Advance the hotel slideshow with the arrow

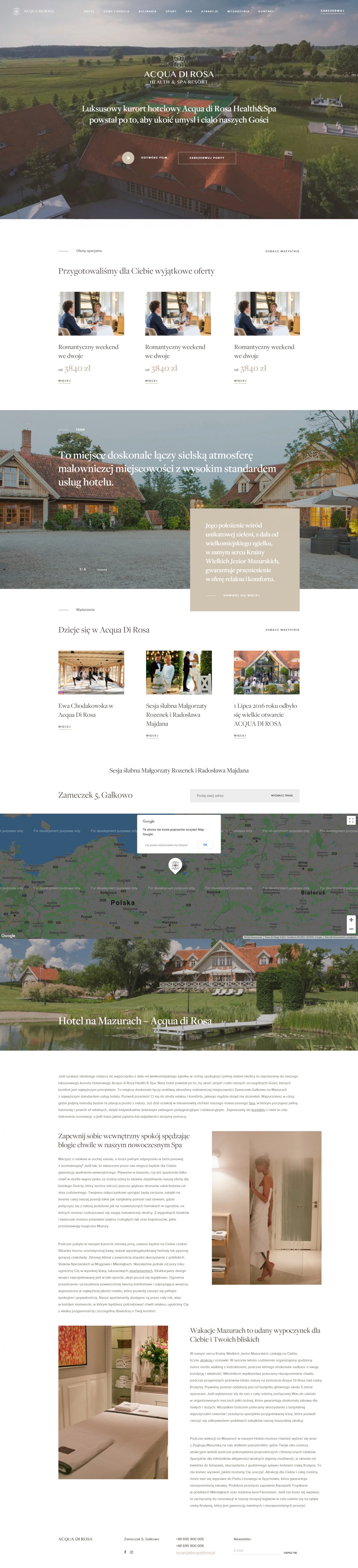tap(102, 570)
